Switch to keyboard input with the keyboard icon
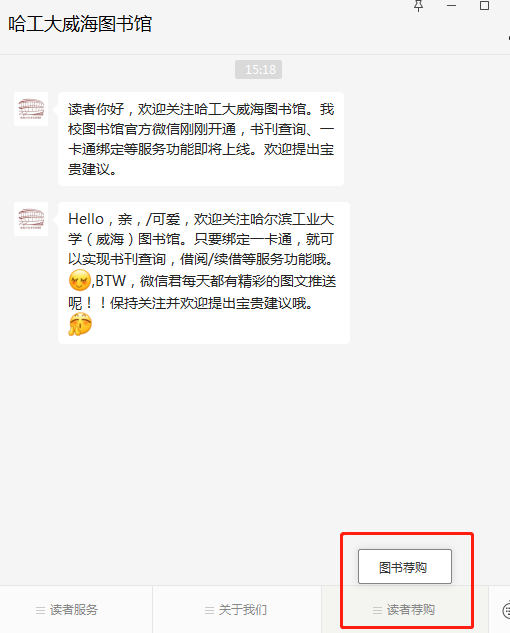The image size is (510, 633). [506, 610]
